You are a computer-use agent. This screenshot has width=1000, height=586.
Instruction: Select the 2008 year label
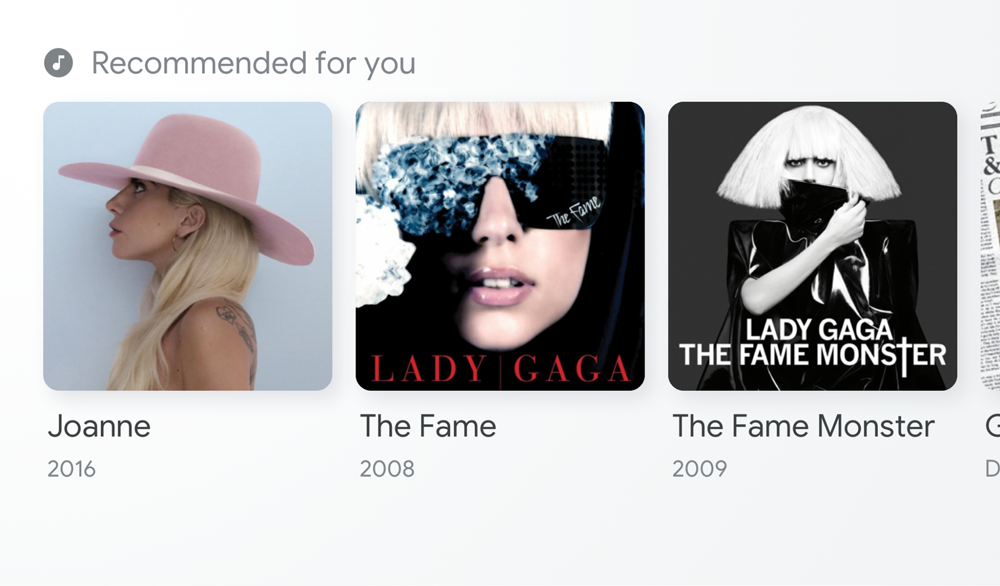pyautogui.click(x=387, y=468)
